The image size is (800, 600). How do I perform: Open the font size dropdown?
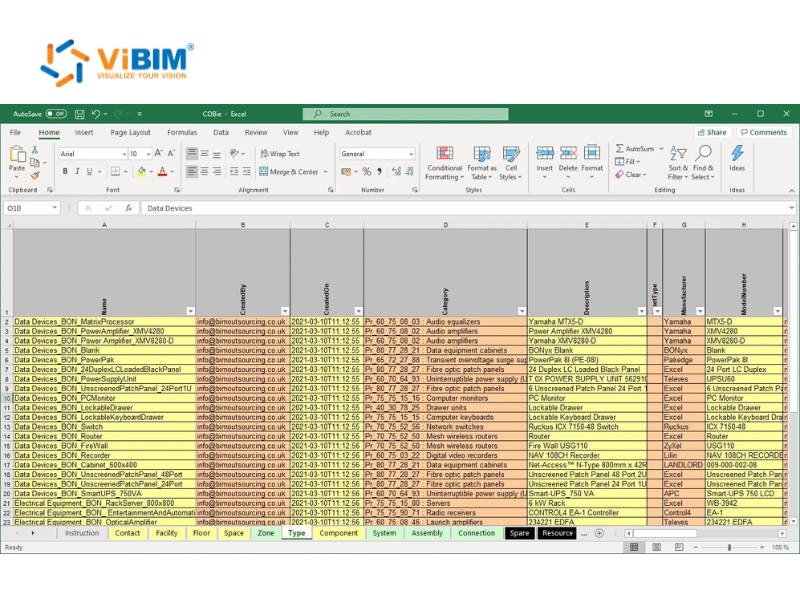(148, 154)
